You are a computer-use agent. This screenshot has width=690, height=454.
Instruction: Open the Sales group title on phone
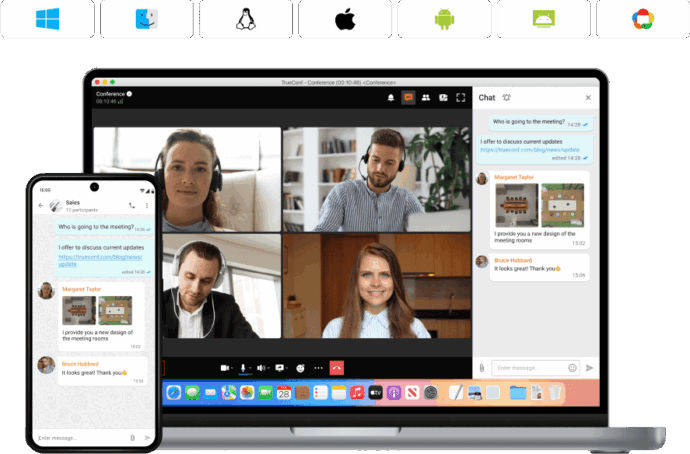(x=73, y=202)
